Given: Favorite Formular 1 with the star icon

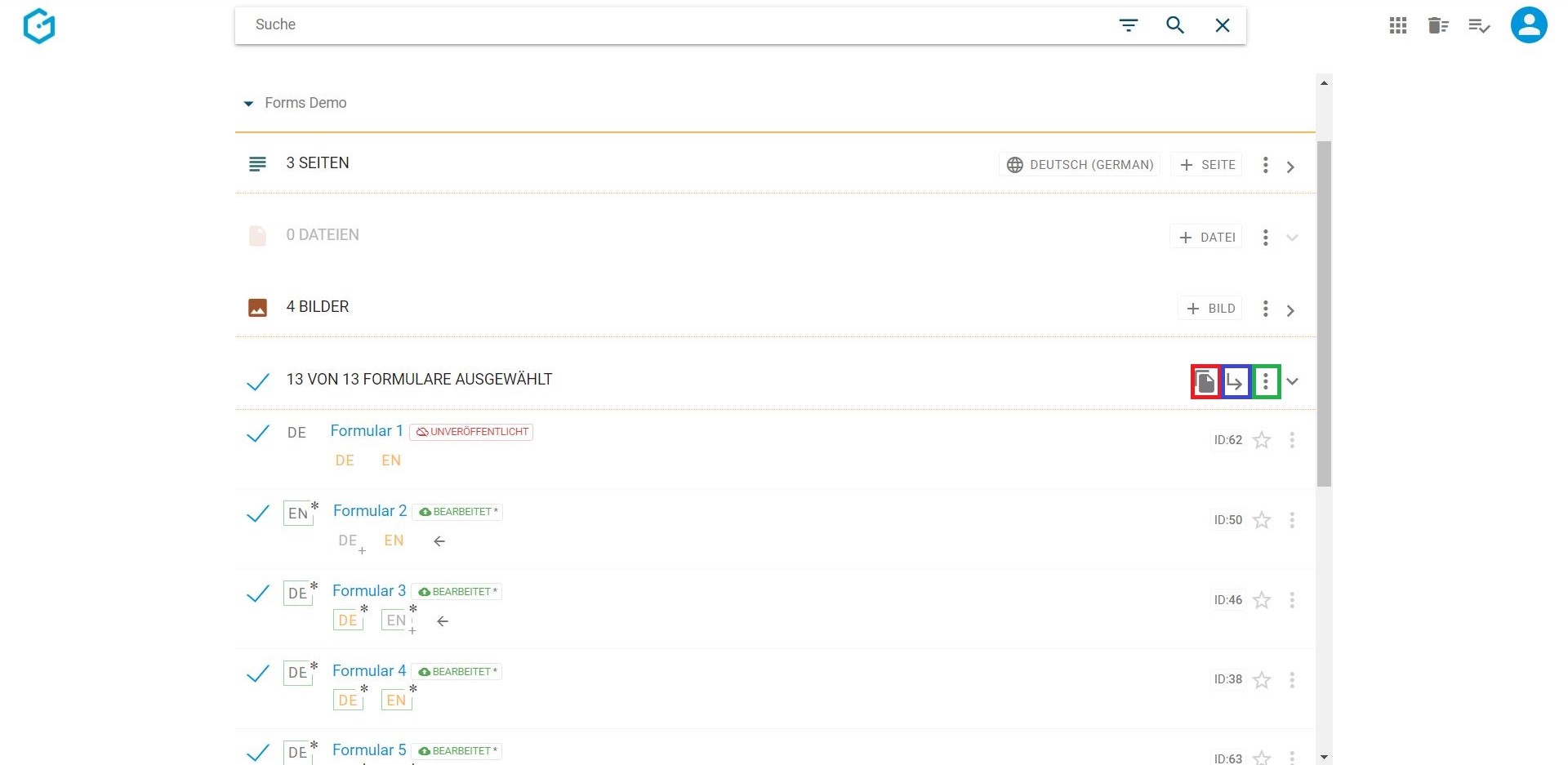Looking at the screenshot, I should (1262, 440).
